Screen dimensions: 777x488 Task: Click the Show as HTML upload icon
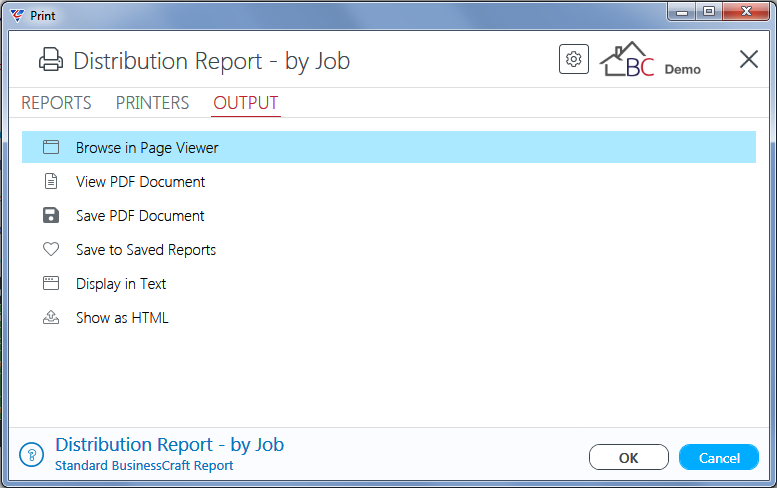pos(51,317)
